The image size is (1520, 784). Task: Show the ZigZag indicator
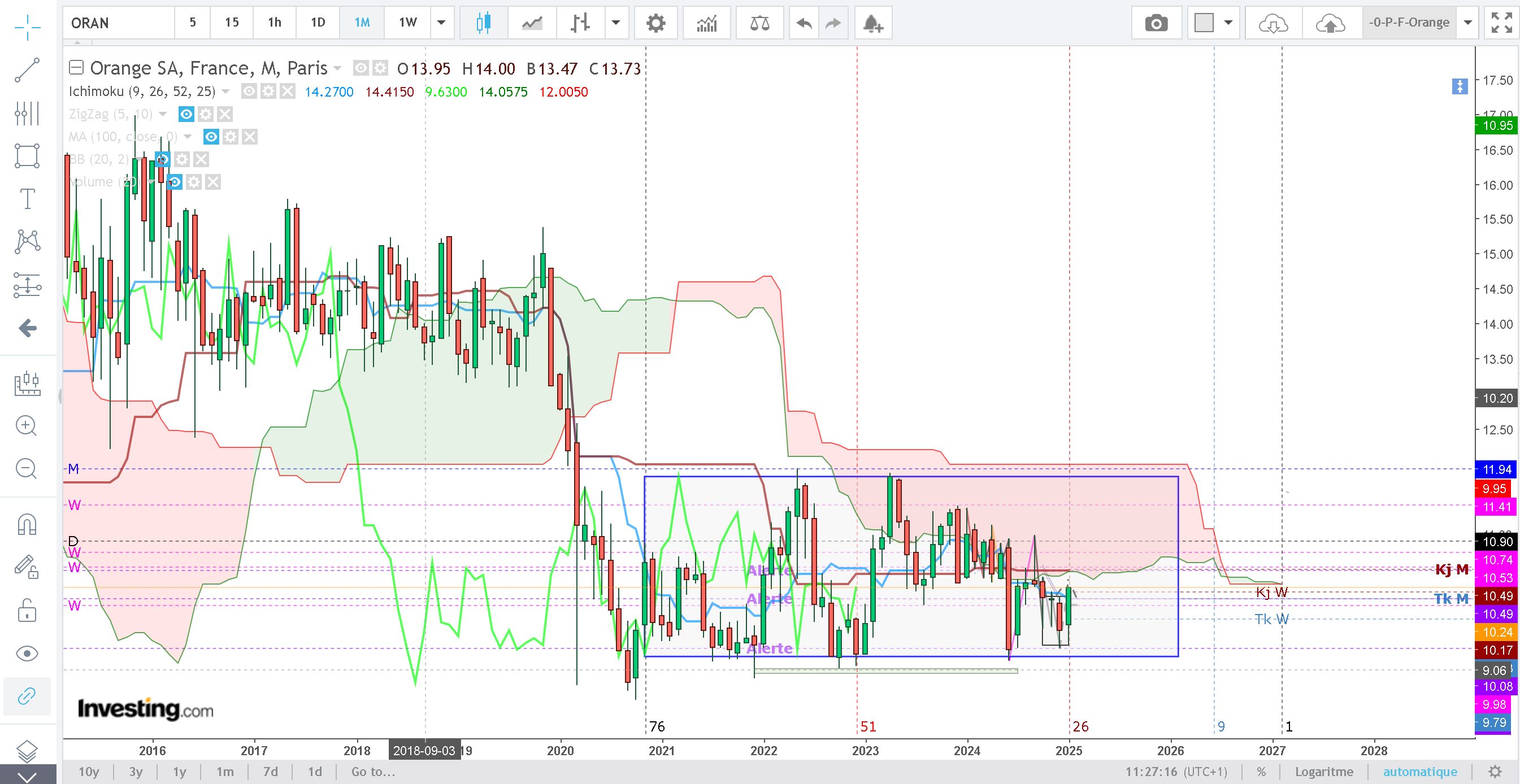point(186,114)
